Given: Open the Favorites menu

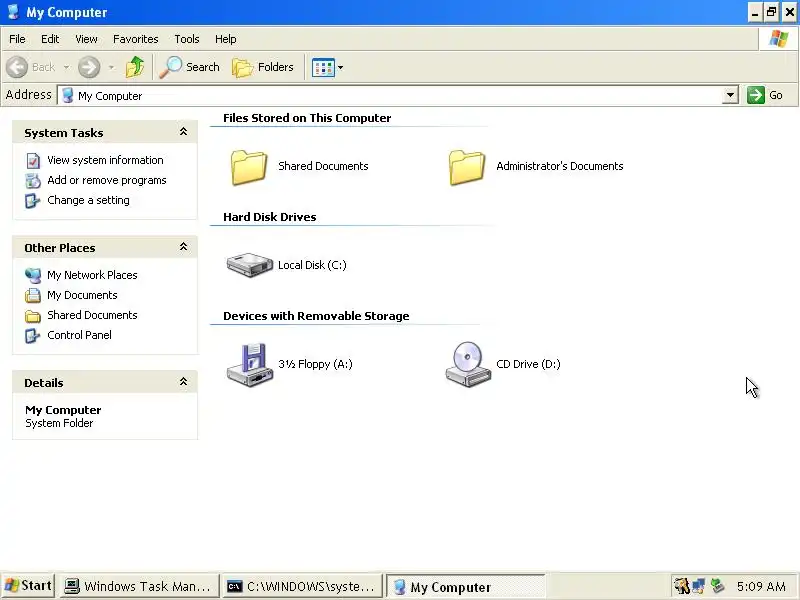Looking at the screenshot, I should pyautogui.click(x=136, y=39).
